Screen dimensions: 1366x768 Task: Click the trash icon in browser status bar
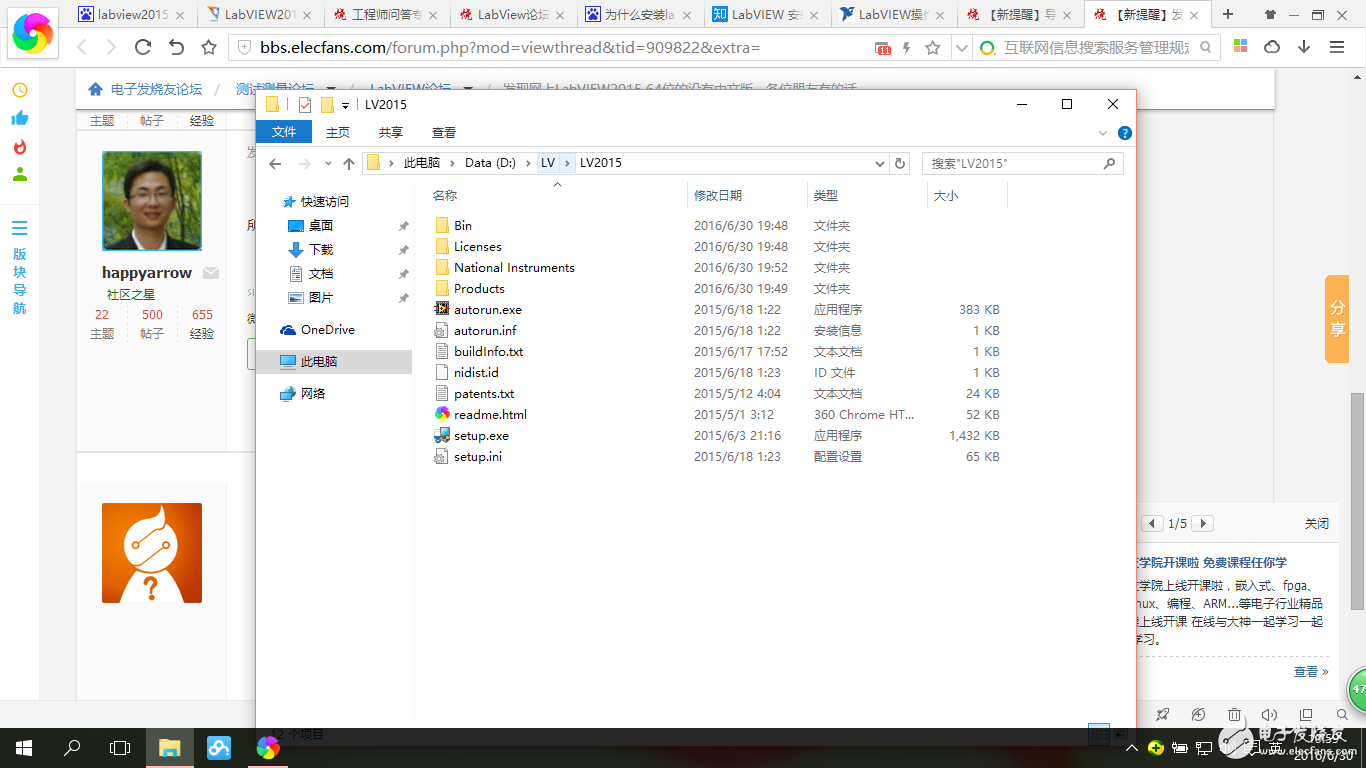tap(1234, 715)
